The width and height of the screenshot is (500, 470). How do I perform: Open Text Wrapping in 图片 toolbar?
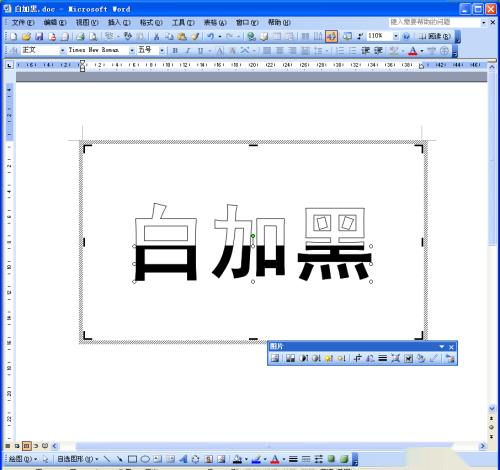408,358
